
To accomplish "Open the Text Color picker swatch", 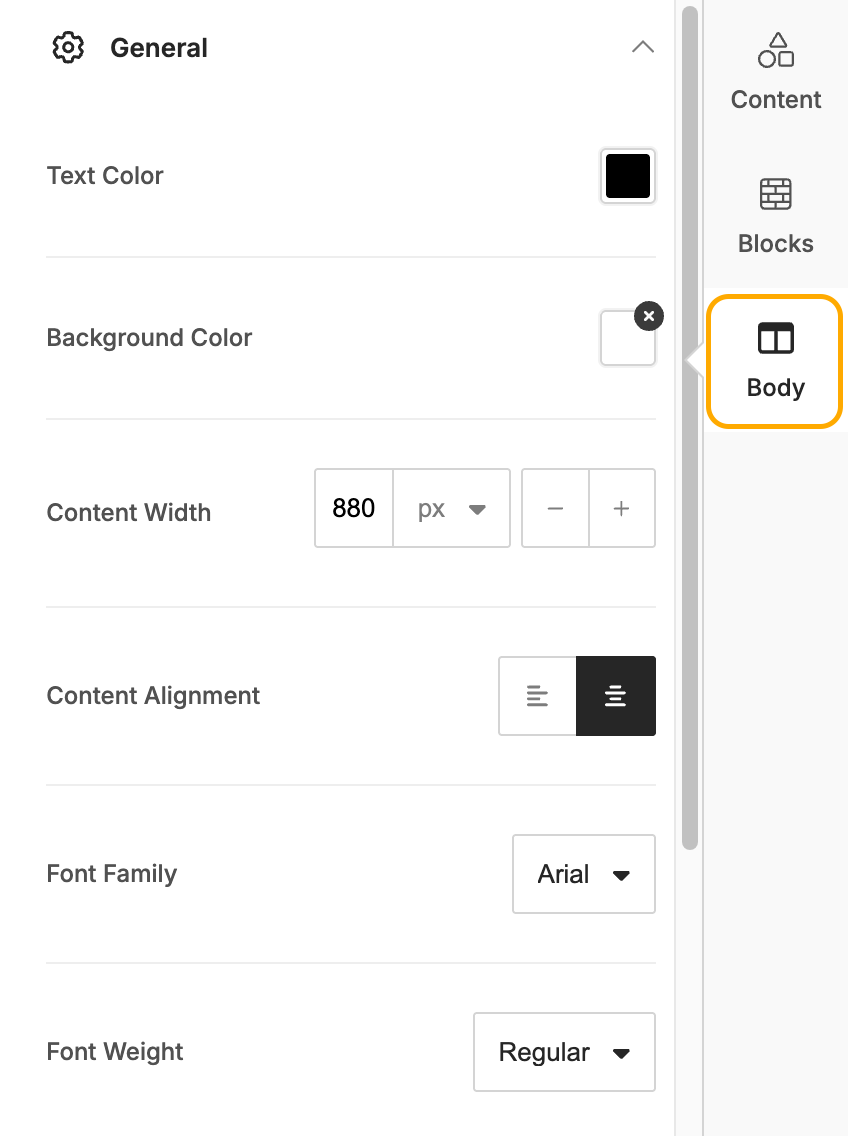I will click(x=627, y=176).
